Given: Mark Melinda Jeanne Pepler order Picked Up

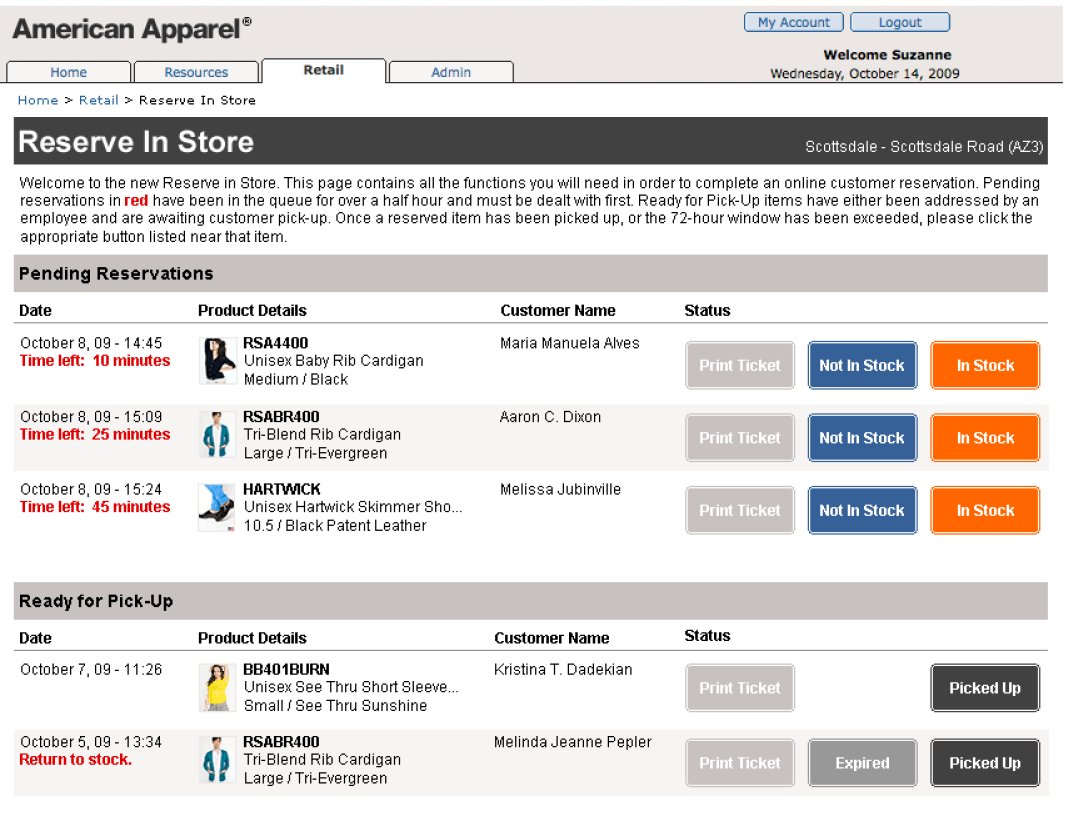Looking at the screenshot, I should 985,763.
